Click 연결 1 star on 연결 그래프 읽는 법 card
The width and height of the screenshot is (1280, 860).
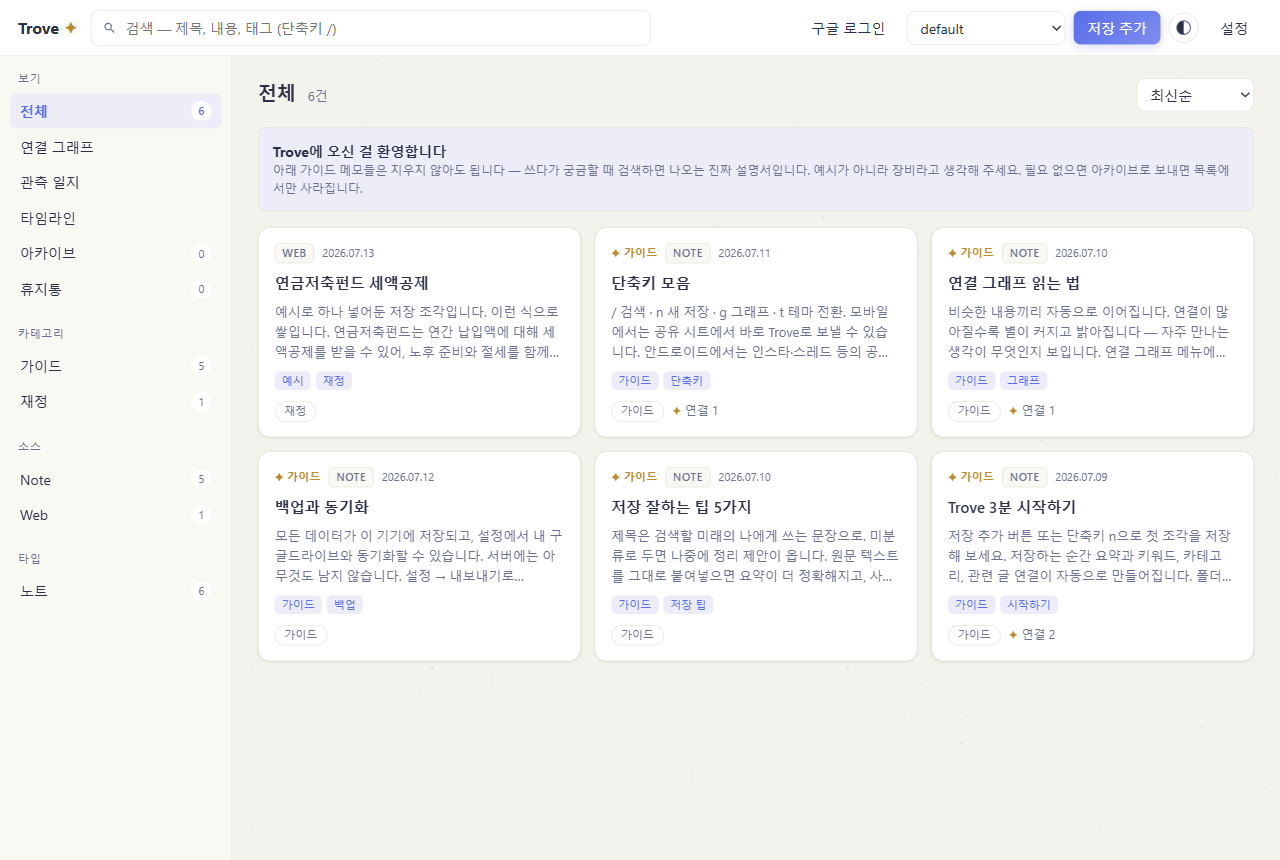click(x=1032, y=411)
